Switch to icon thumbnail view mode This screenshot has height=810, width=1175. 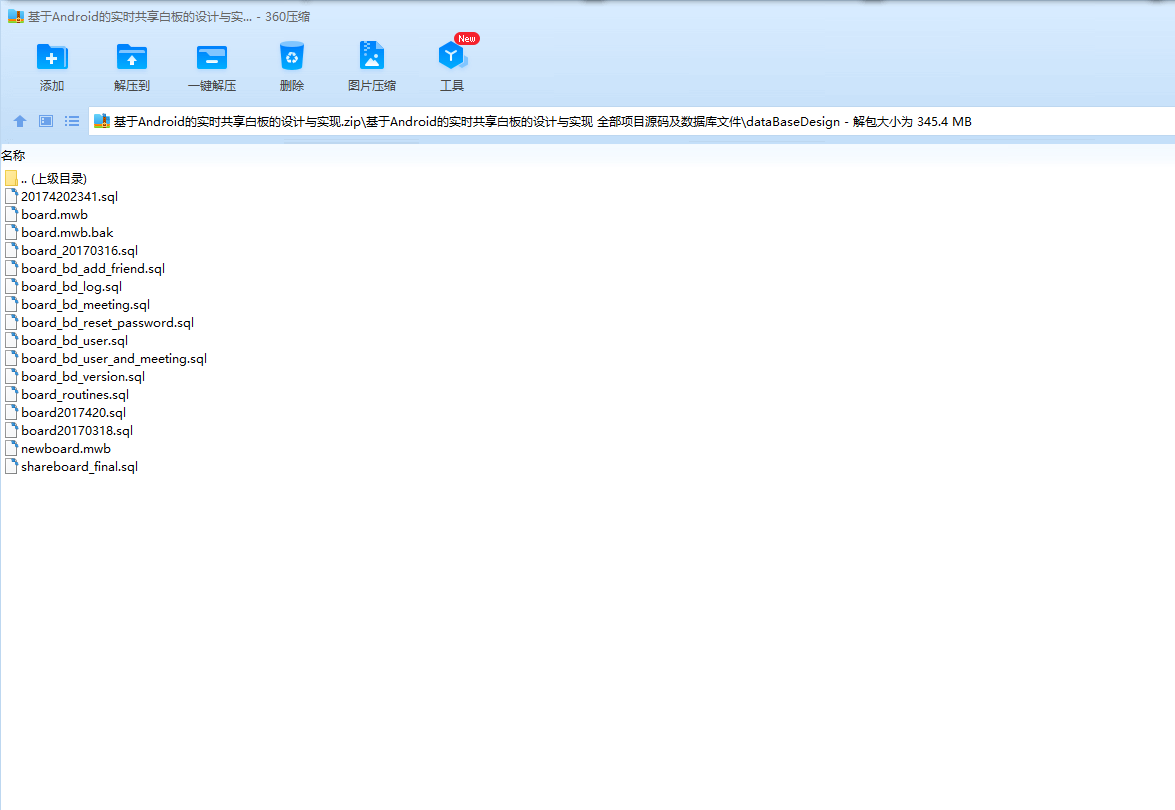coord(46,121)
